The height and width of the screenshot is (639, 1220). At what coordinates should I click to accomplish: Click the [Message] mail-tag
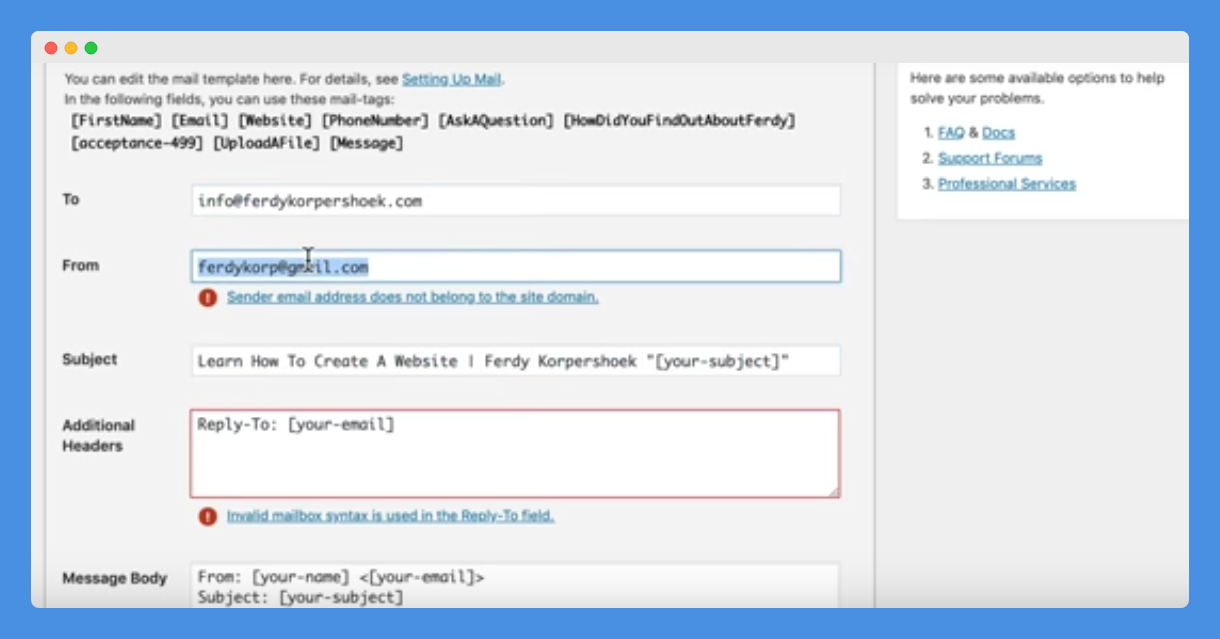coord(367,144)
